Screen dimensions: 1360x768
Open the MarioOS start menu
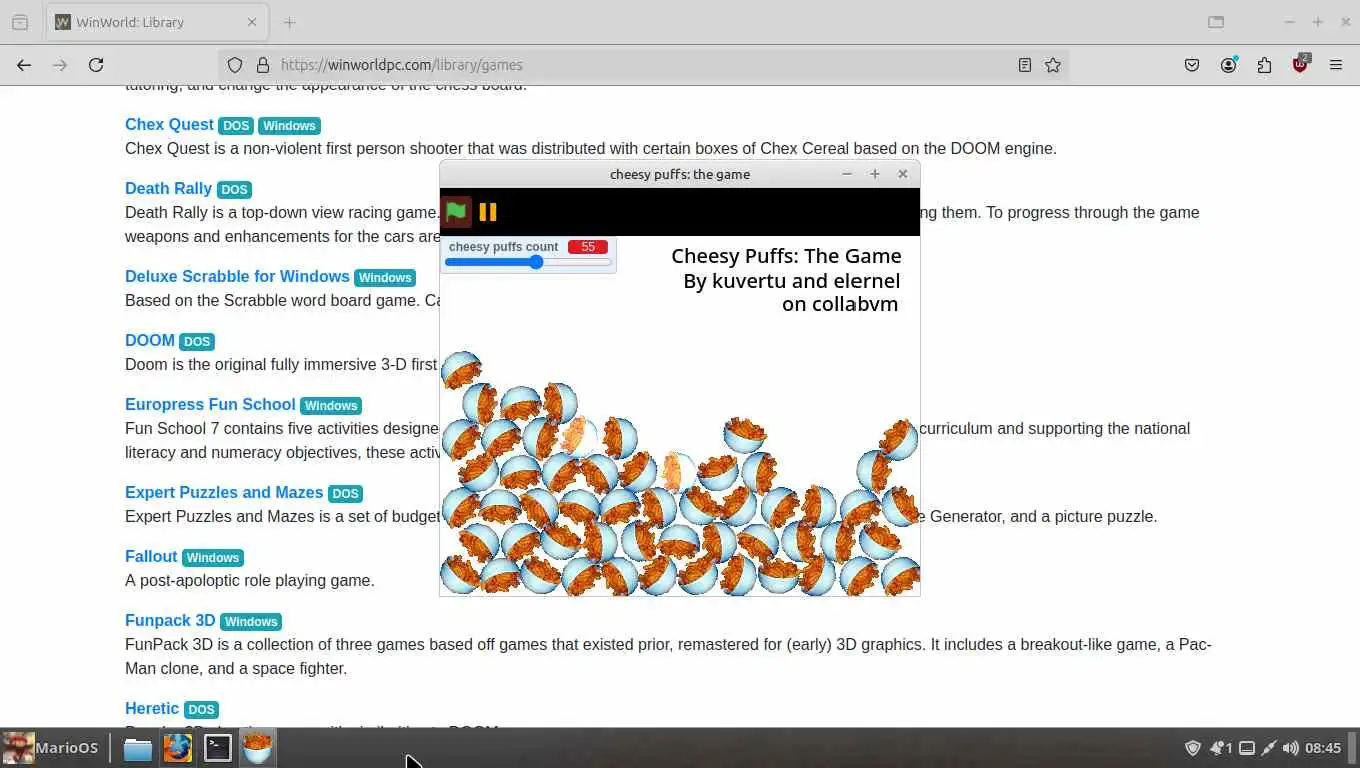click(x=51, y=748)
